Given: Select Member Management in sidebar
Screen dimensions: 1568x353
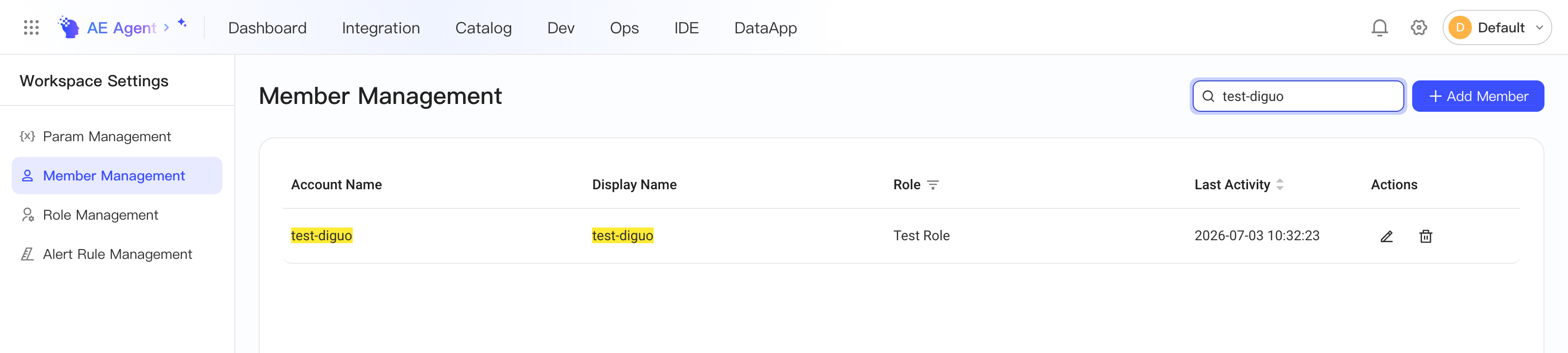Looking at the screenshot, I should pos(117,176).
